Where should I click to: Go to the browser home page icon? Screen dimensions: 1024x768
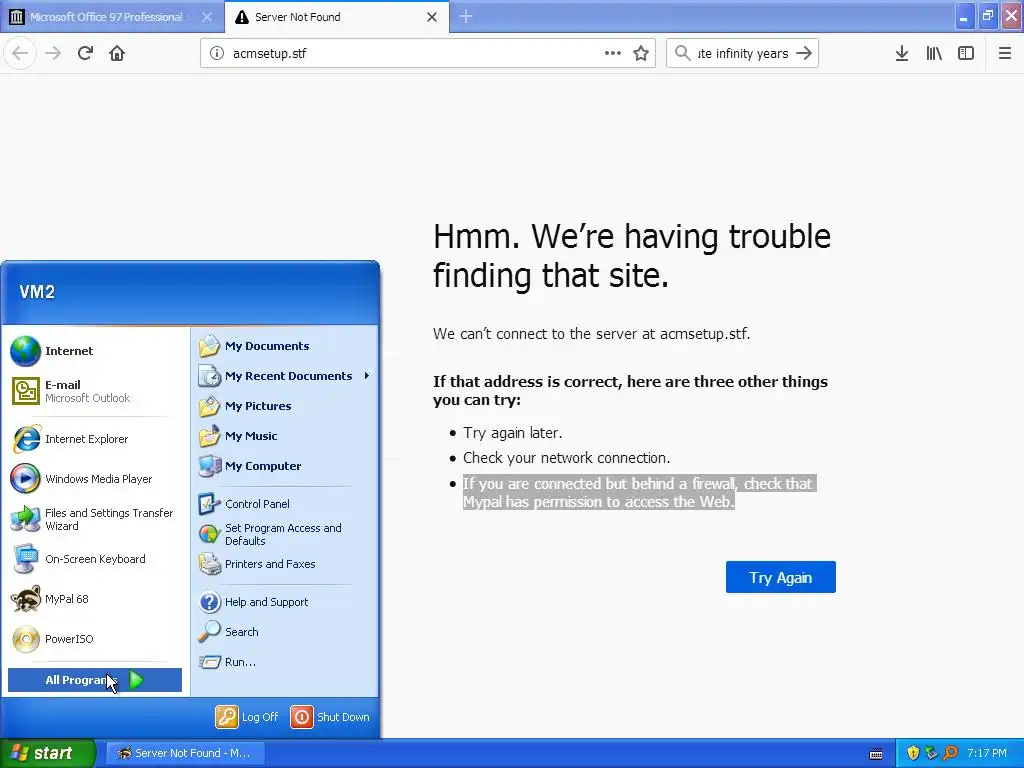(x=117, y=54)
